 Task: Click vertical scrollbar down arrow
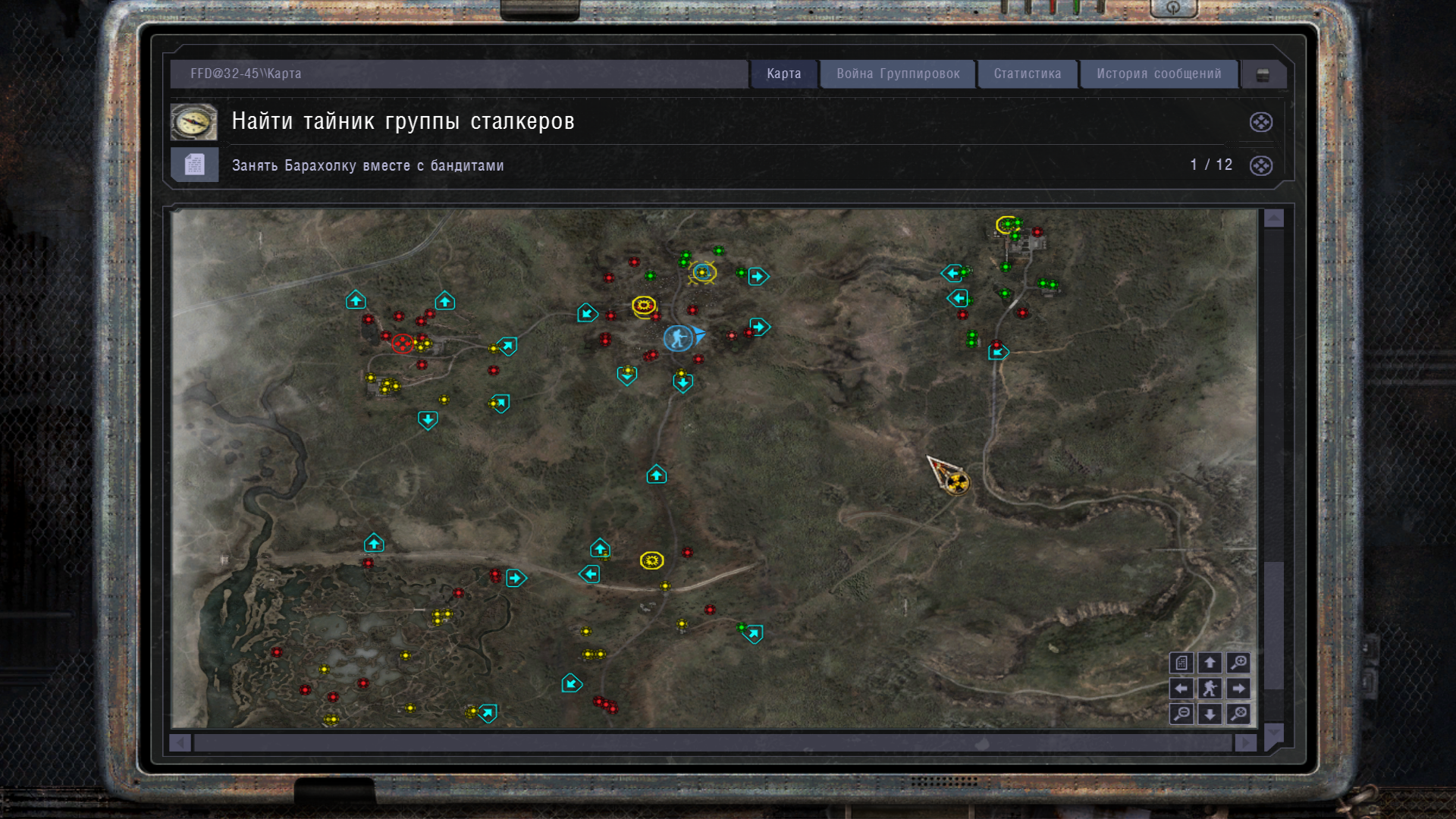(x=1274, y=733)
